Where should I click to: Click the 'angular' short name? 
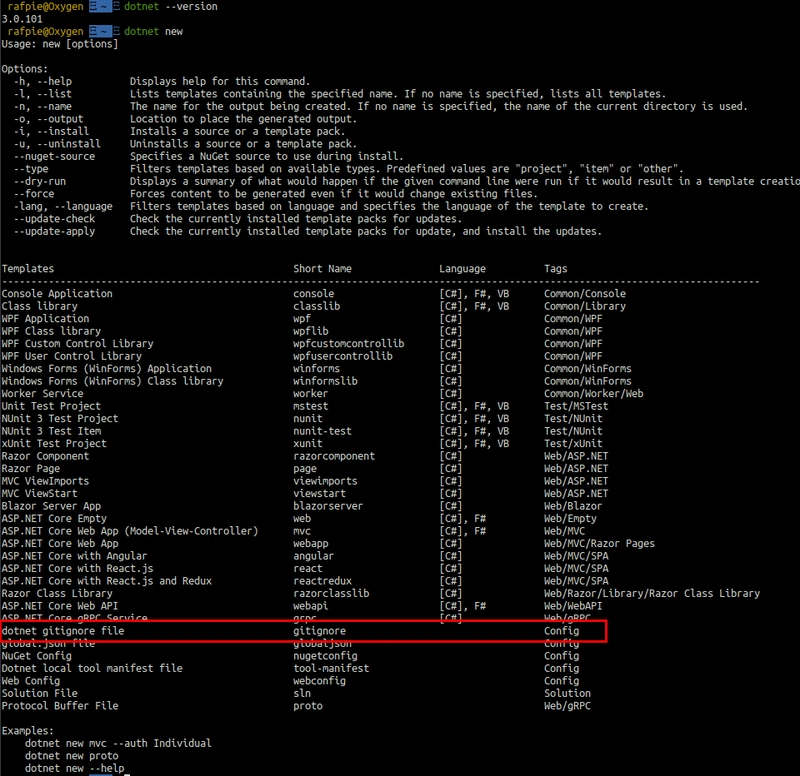tap(313, 557)
